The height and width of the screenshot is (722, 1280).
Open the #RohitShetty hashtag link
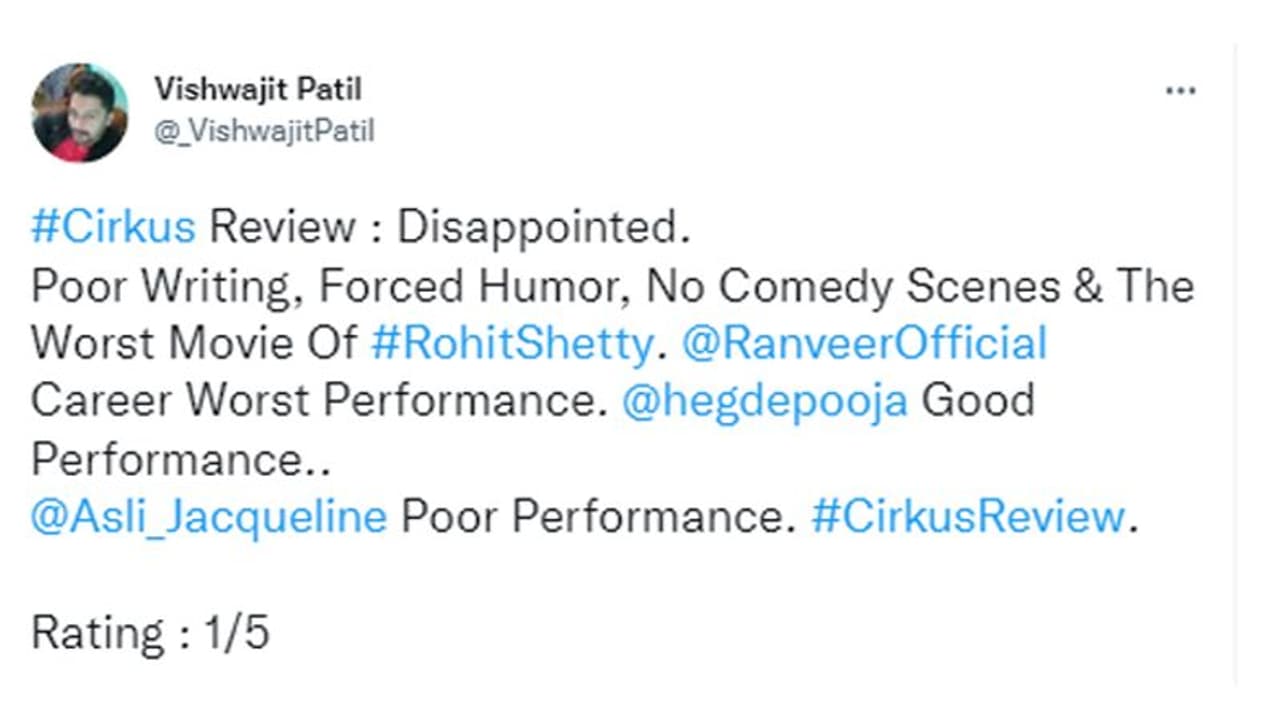(x=512, y=344)
